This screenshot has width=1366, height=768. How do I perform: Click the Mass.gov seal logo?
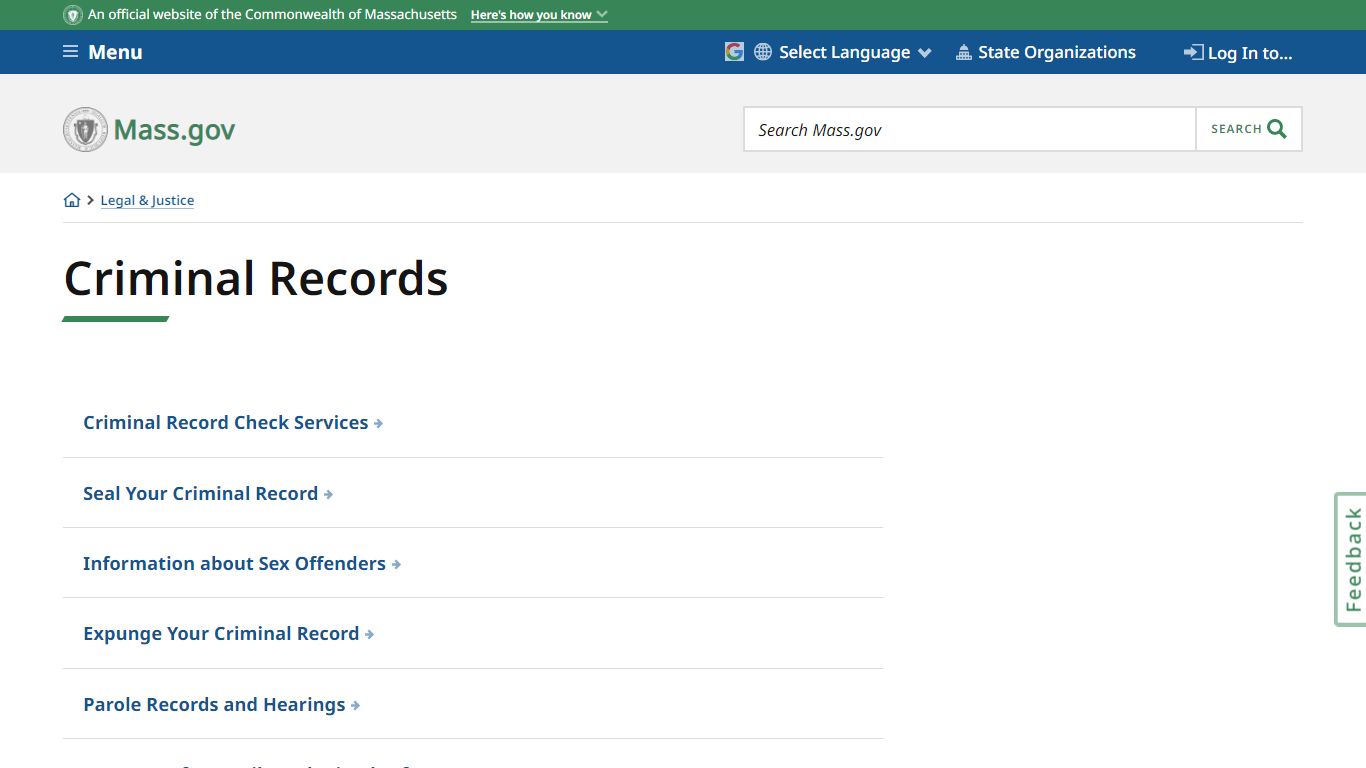85,130
